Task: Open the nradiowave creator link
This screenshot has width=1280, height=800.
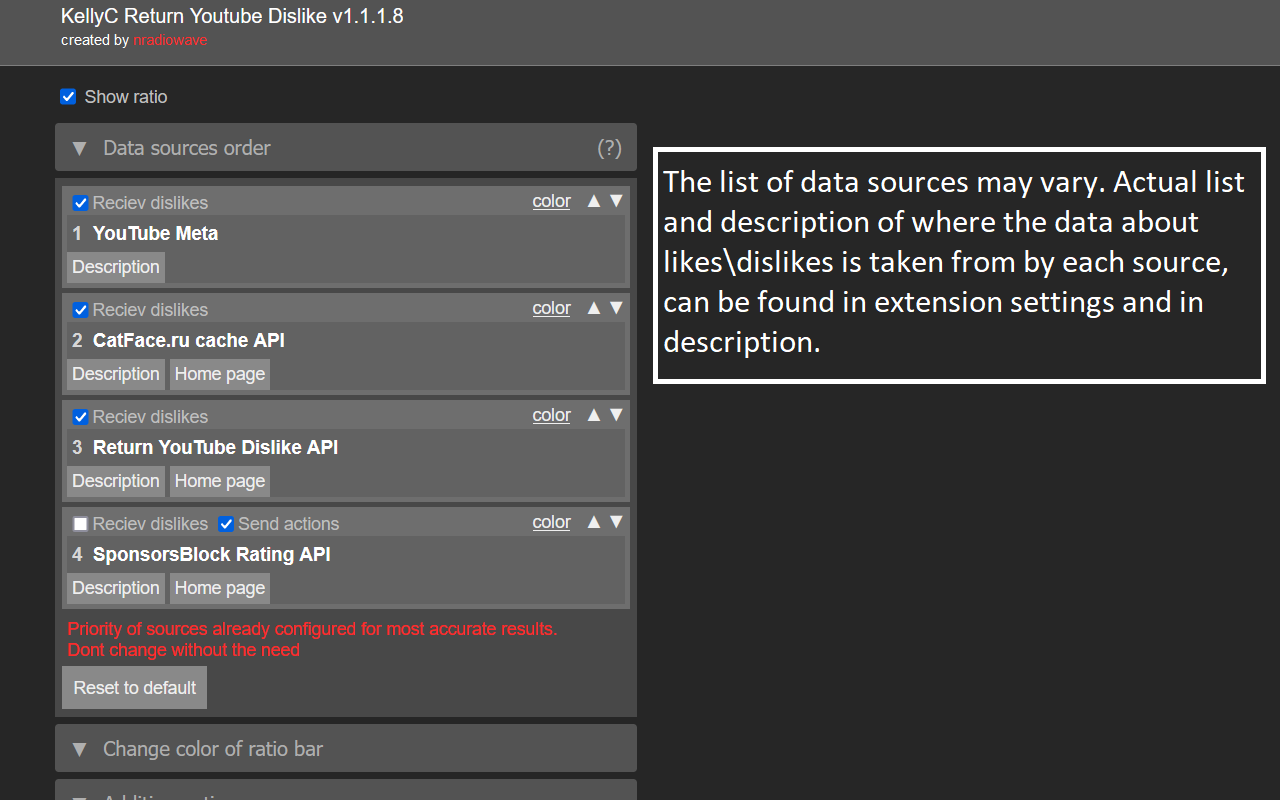Action: (x=170, y=41)
